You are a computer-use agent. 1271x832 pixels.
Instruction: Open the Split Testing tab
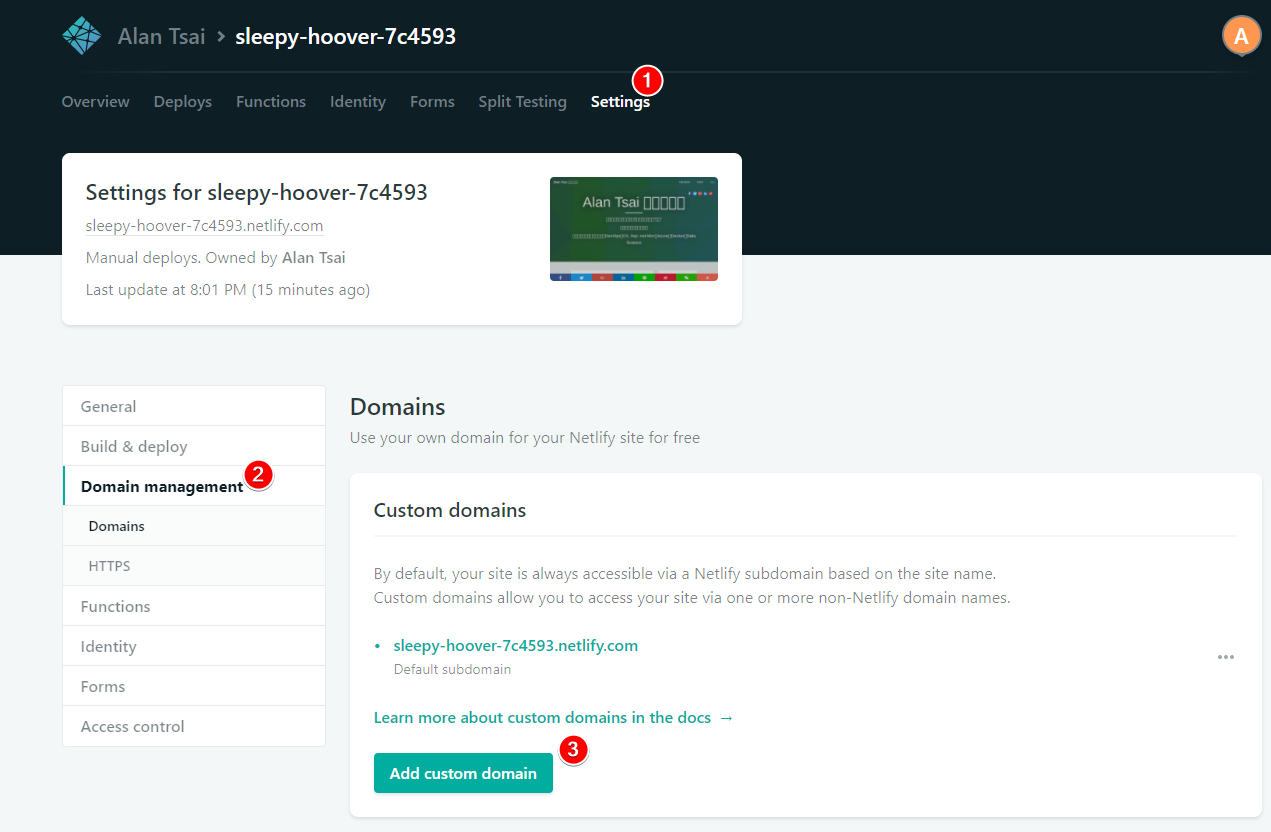coord(522,102)
